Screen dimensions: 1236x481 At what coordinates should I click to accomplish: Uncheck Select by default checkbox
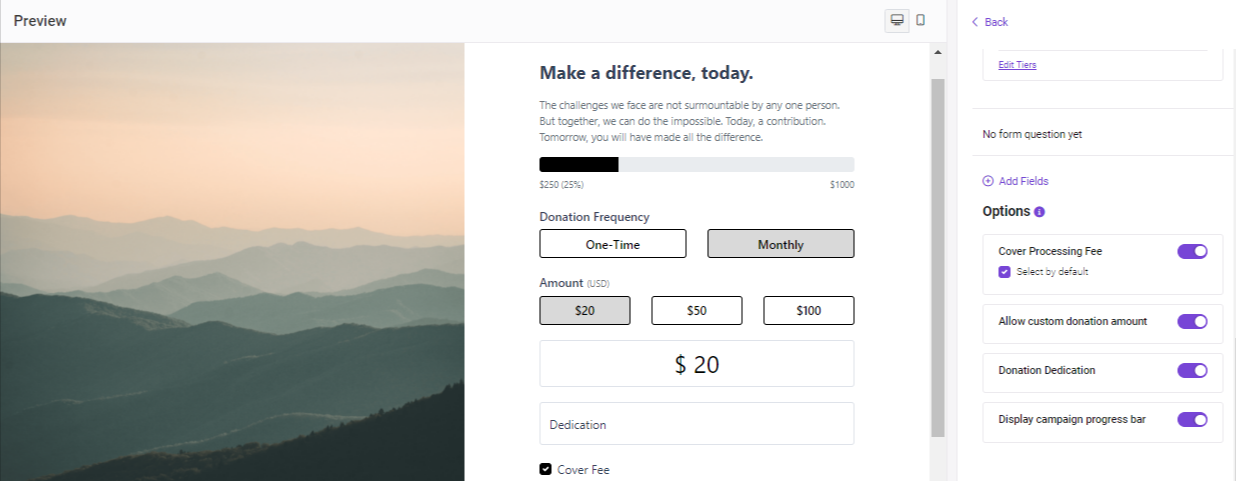(x=1004, y=272)
